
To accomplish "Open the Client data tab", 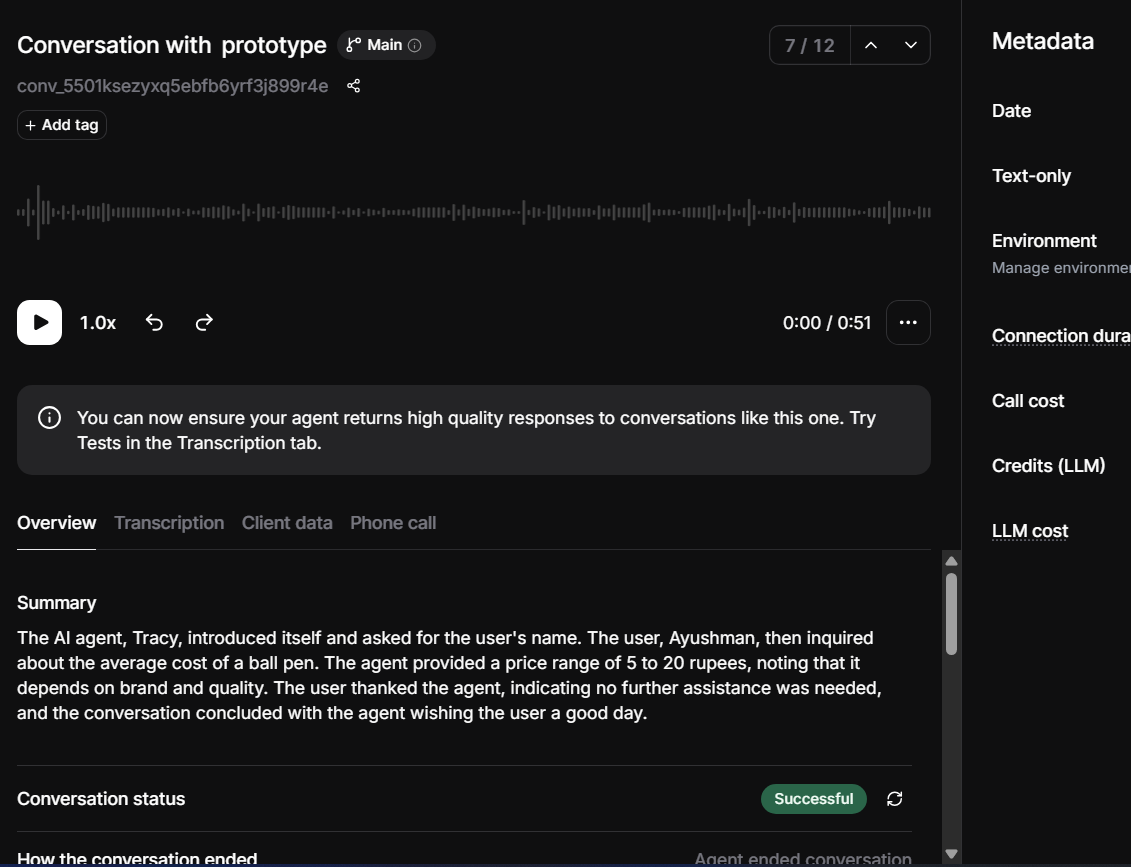I will (x=287, y=523).
